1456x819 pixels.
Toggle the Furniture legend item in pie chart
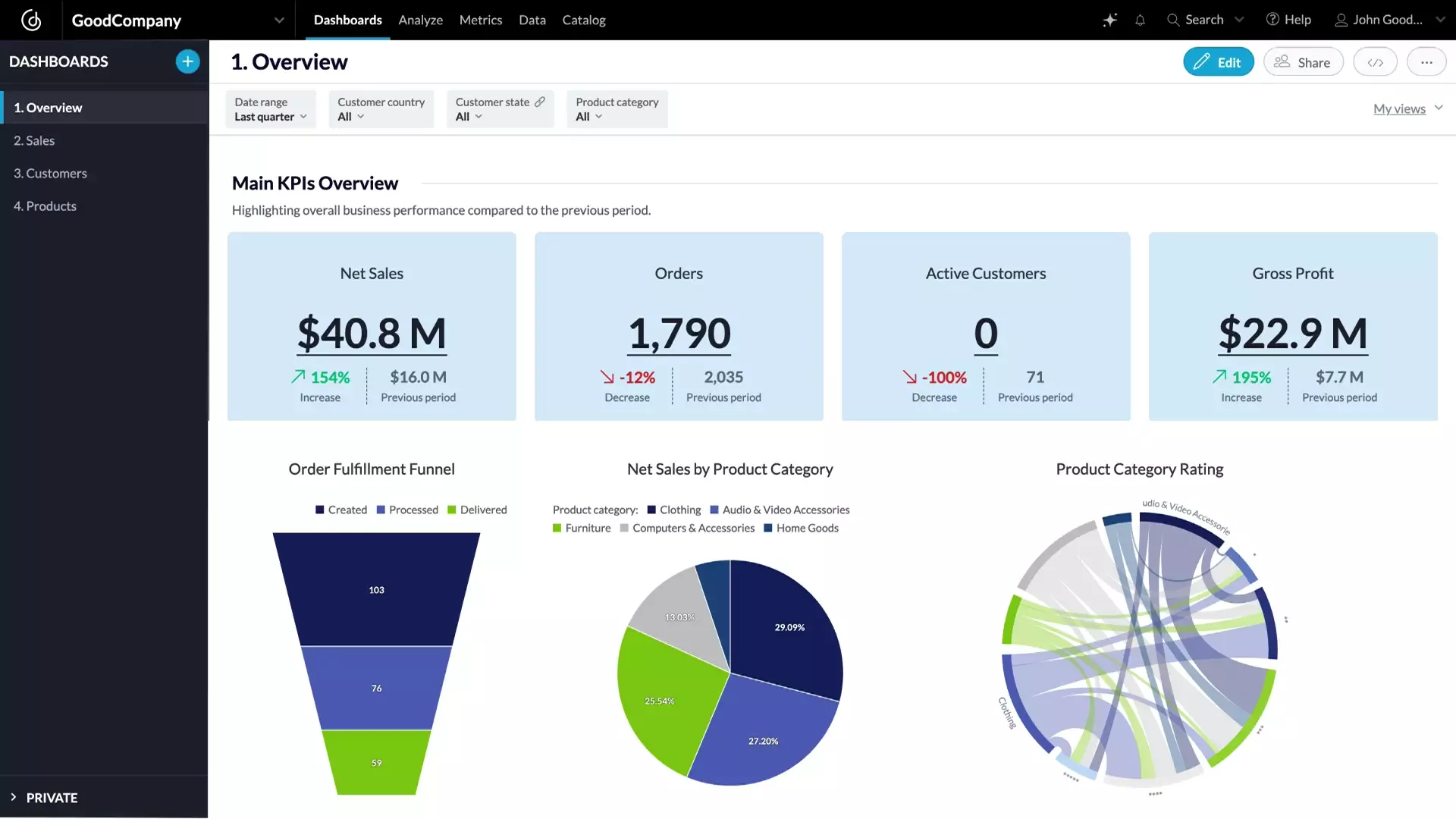(x=581, y=528)
